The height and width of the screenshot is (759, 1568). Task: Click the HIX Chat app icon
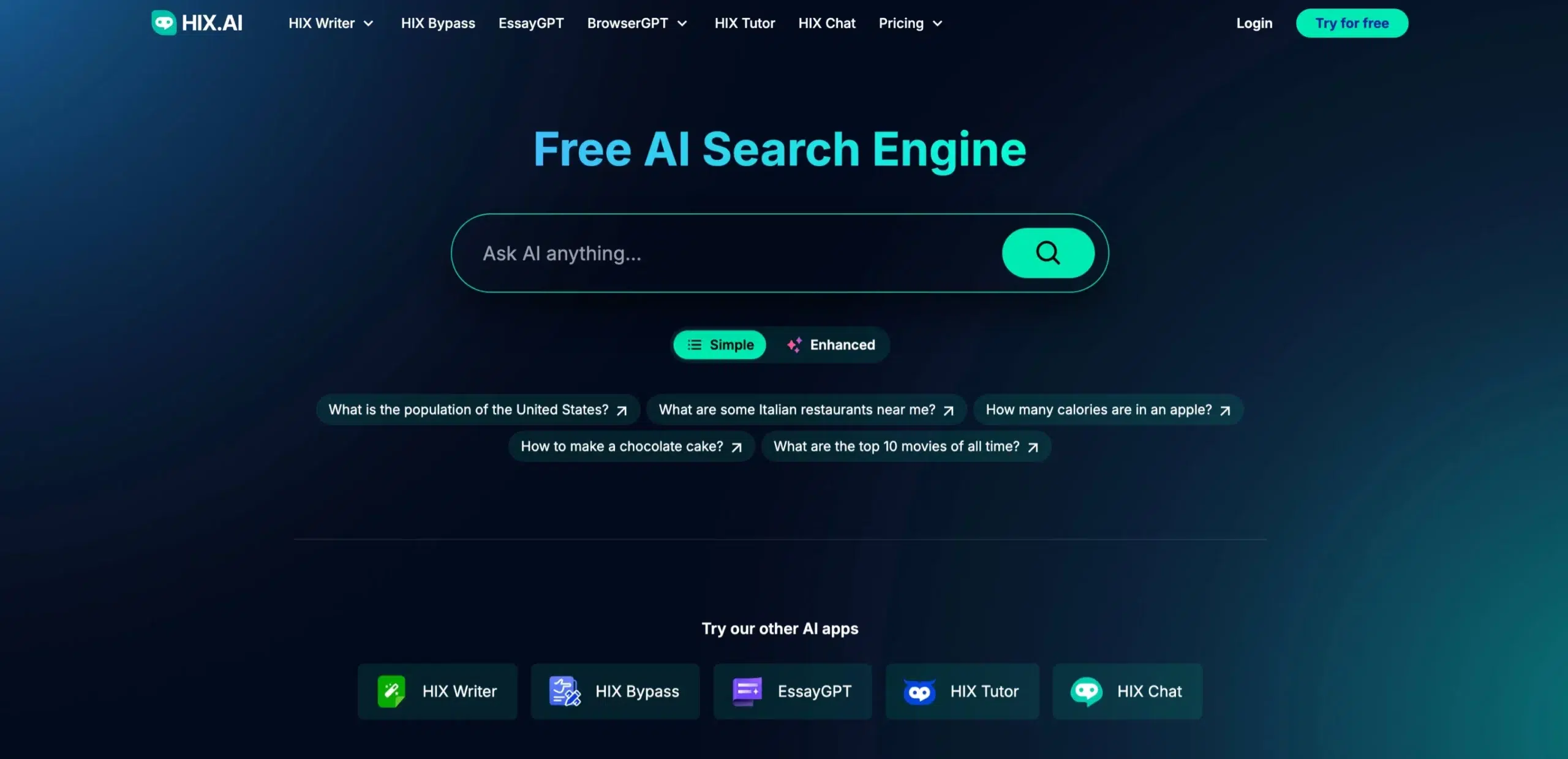tap(1086, 691)
